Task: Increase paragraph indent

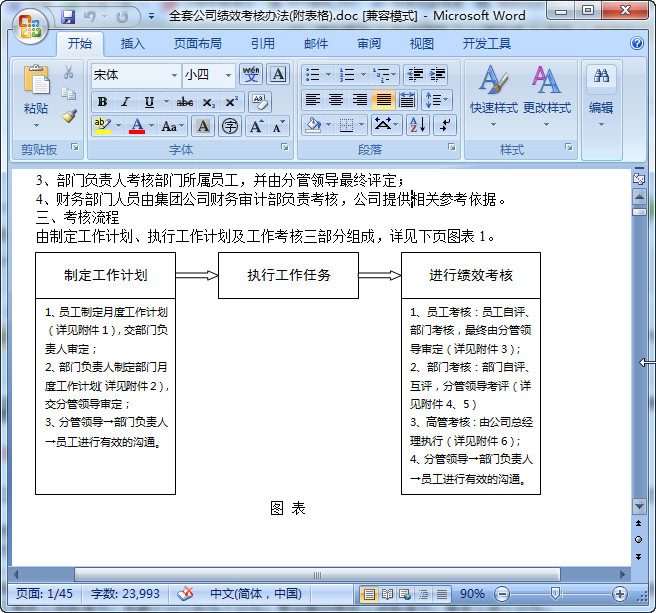Action: [x=437, y=75]
